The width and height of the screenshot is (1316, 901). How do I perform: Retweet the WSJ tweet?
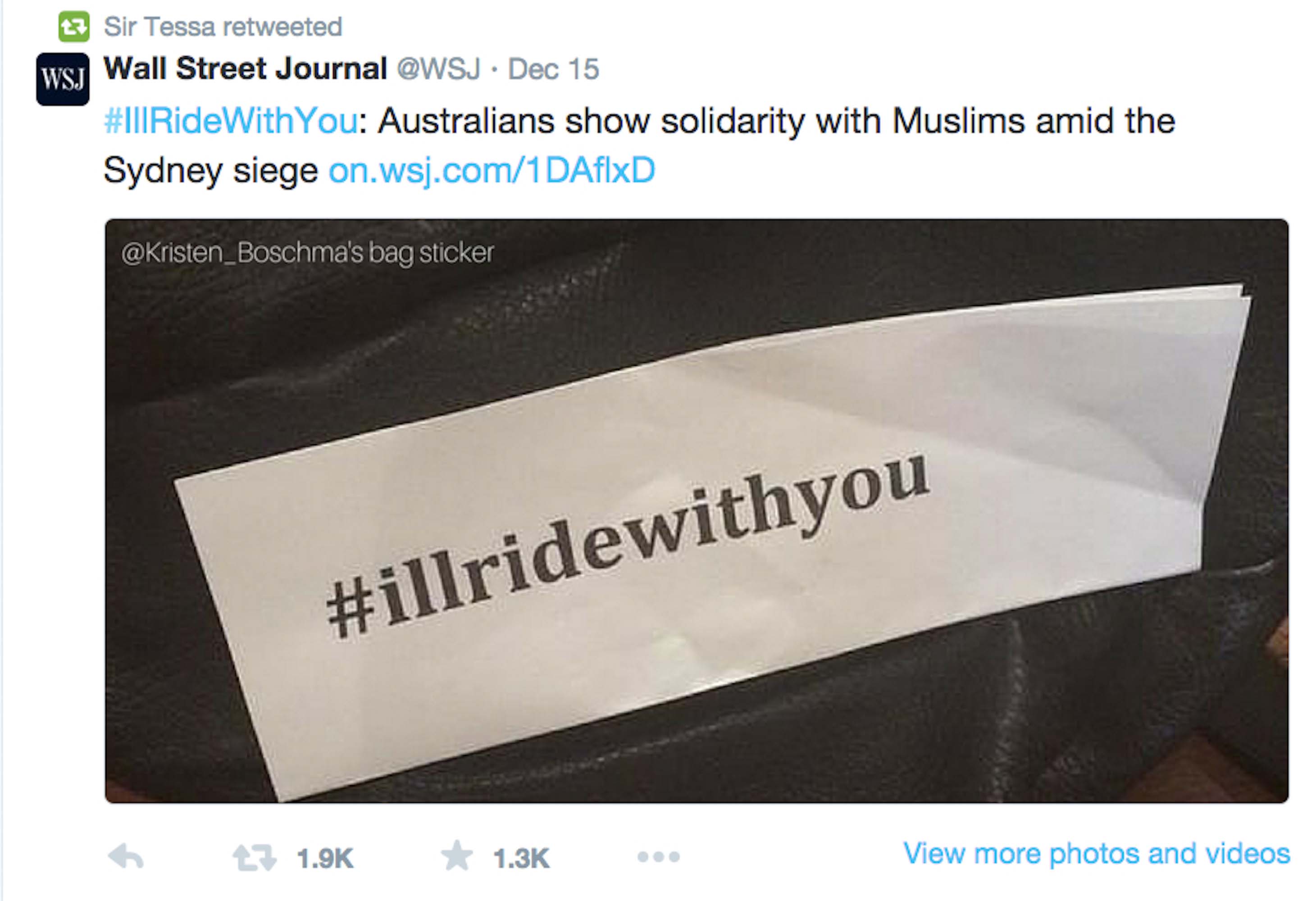tap(254, 857)
